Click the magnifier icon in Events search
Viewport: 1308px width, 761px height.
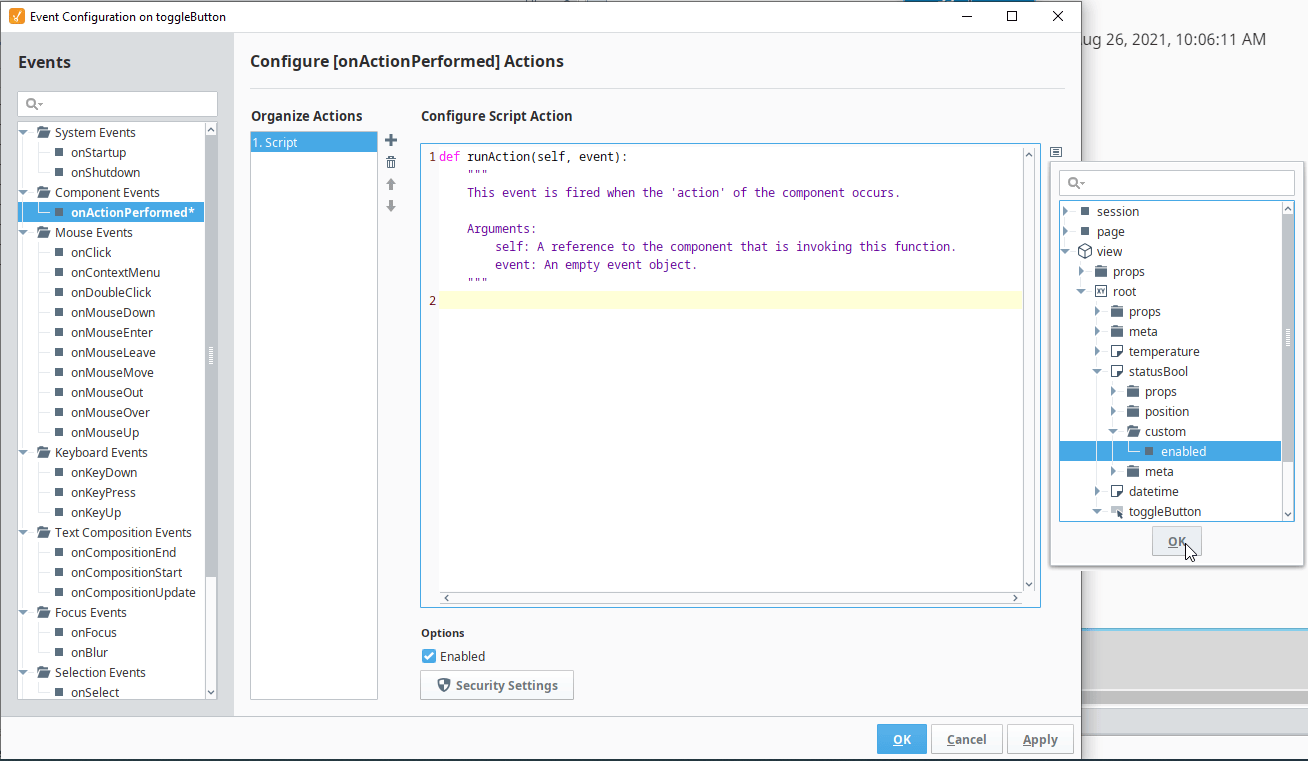(33, 104)
